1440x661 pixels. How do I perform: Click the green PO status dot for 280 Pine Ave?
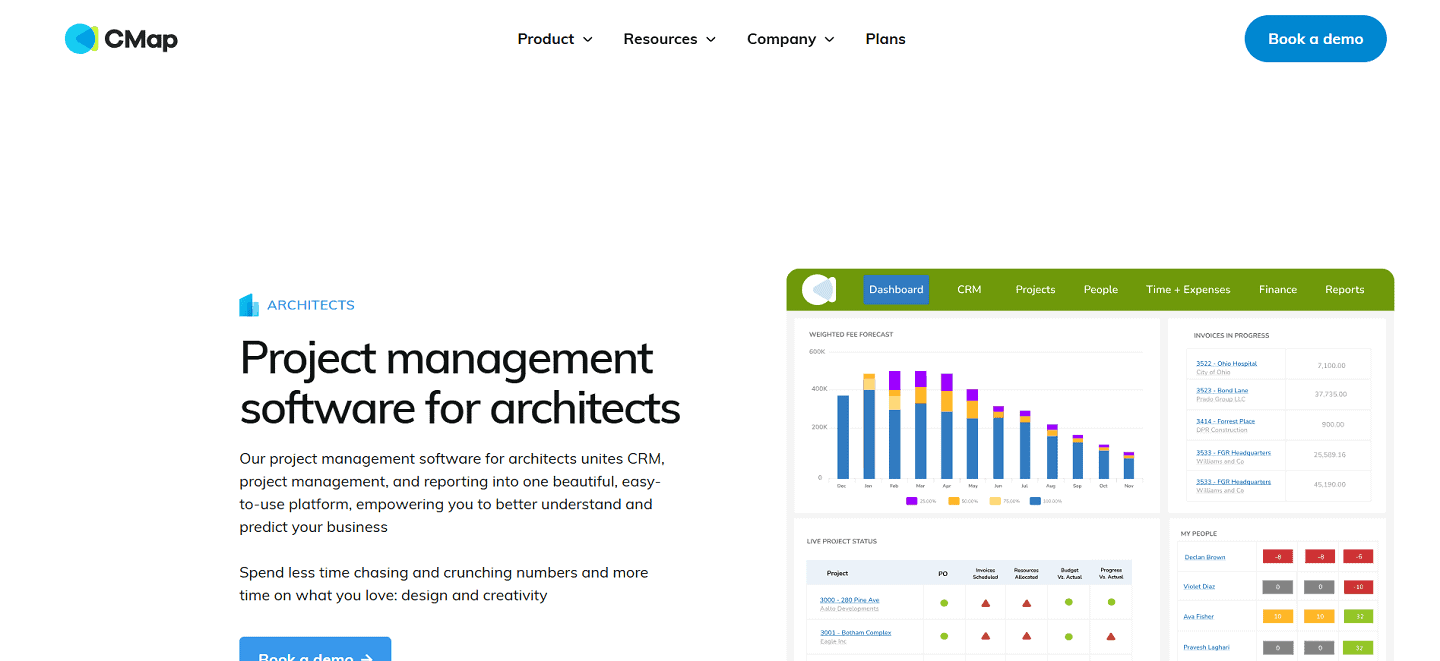click(944, 604)
